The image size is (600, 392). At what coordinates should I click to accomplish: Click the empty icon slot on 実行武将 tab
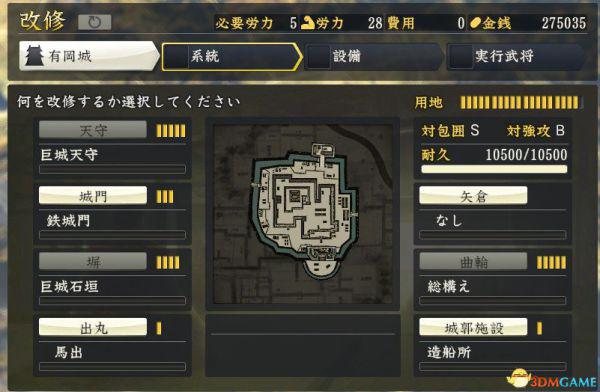tap(461, 57)
